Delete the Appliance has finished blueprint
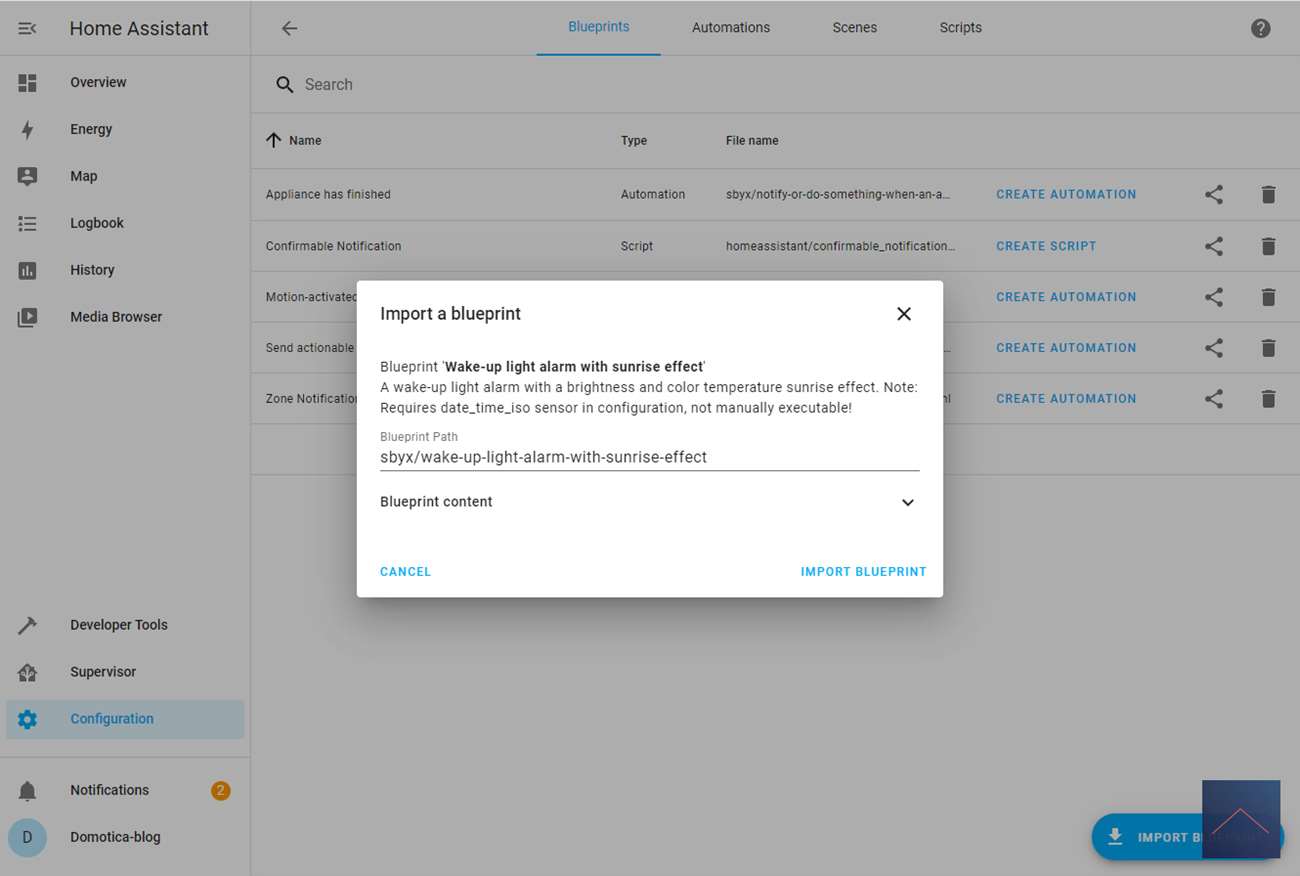This screenshot has height=876, width=1300. point(1268,195)
